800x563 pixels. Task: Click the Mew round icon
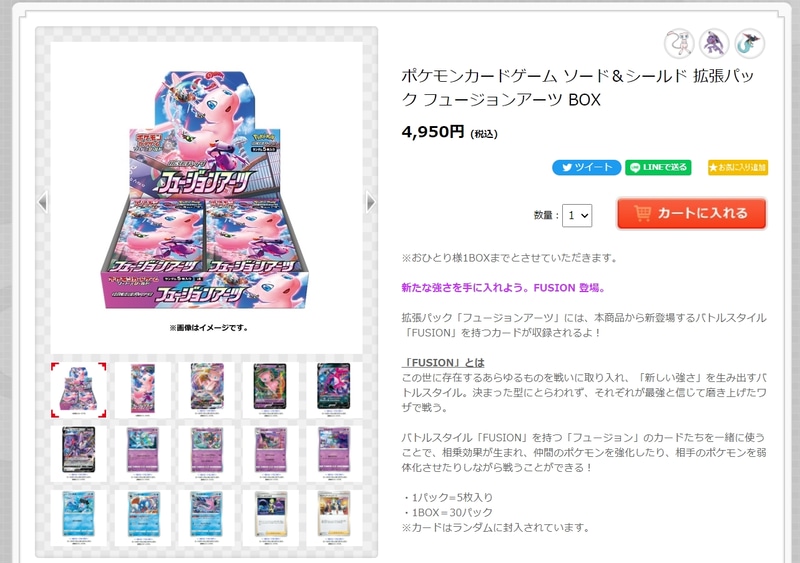[679, 43]
